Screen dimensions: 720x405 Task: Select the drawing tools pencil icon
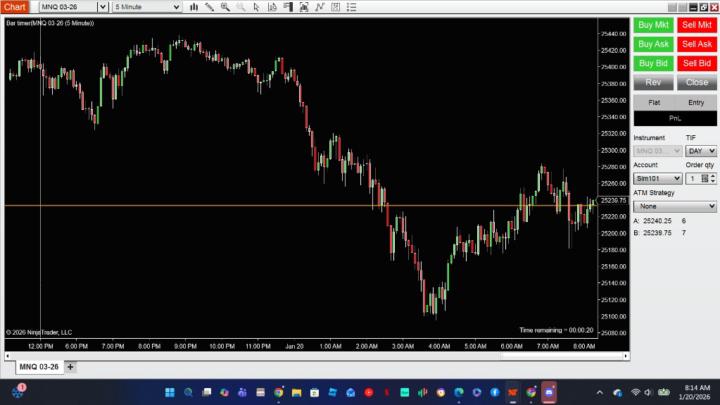pyautogui.click(x=210, y=7)
